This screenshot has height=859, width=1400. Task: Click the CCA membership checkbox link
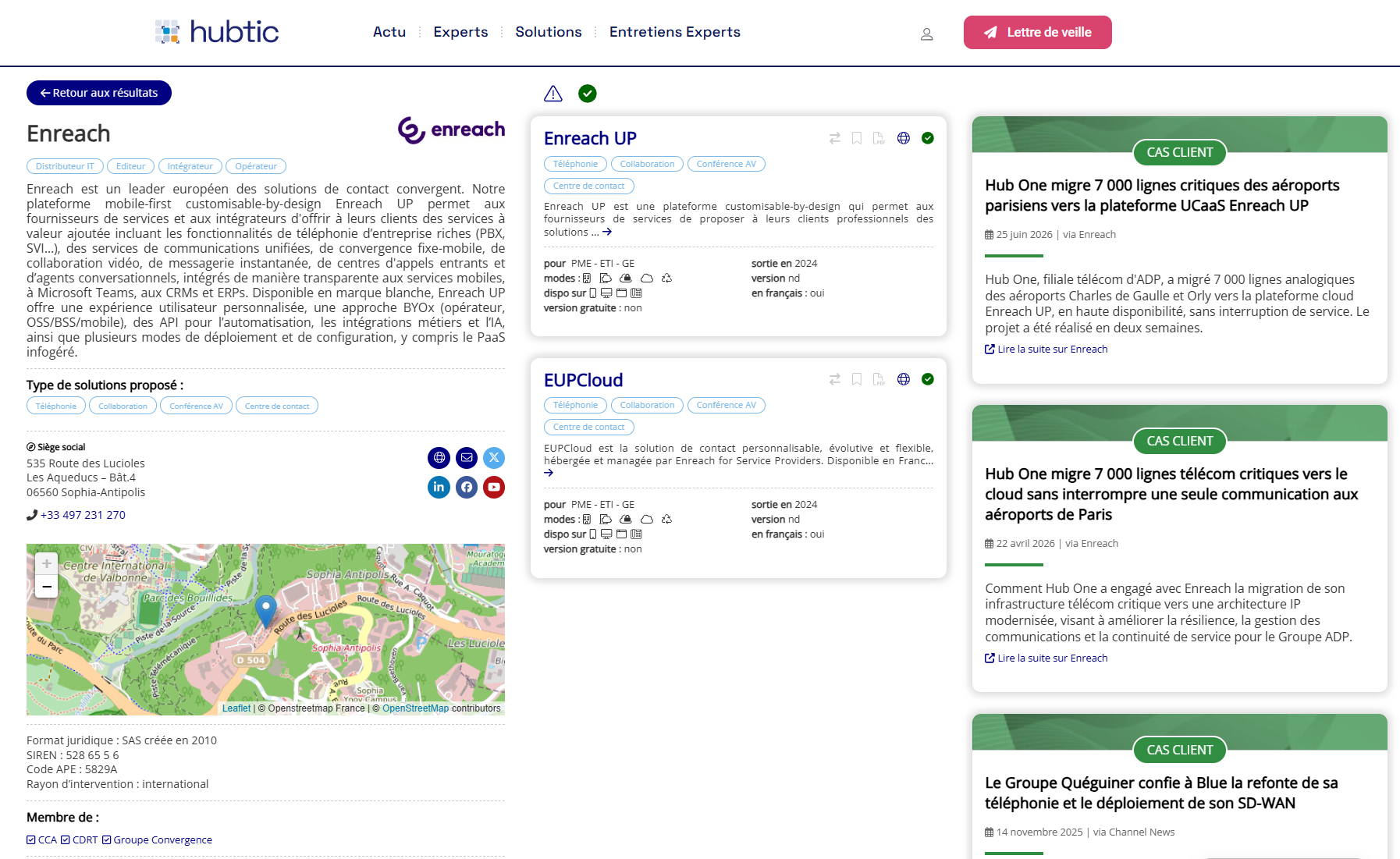pos(42,840)
